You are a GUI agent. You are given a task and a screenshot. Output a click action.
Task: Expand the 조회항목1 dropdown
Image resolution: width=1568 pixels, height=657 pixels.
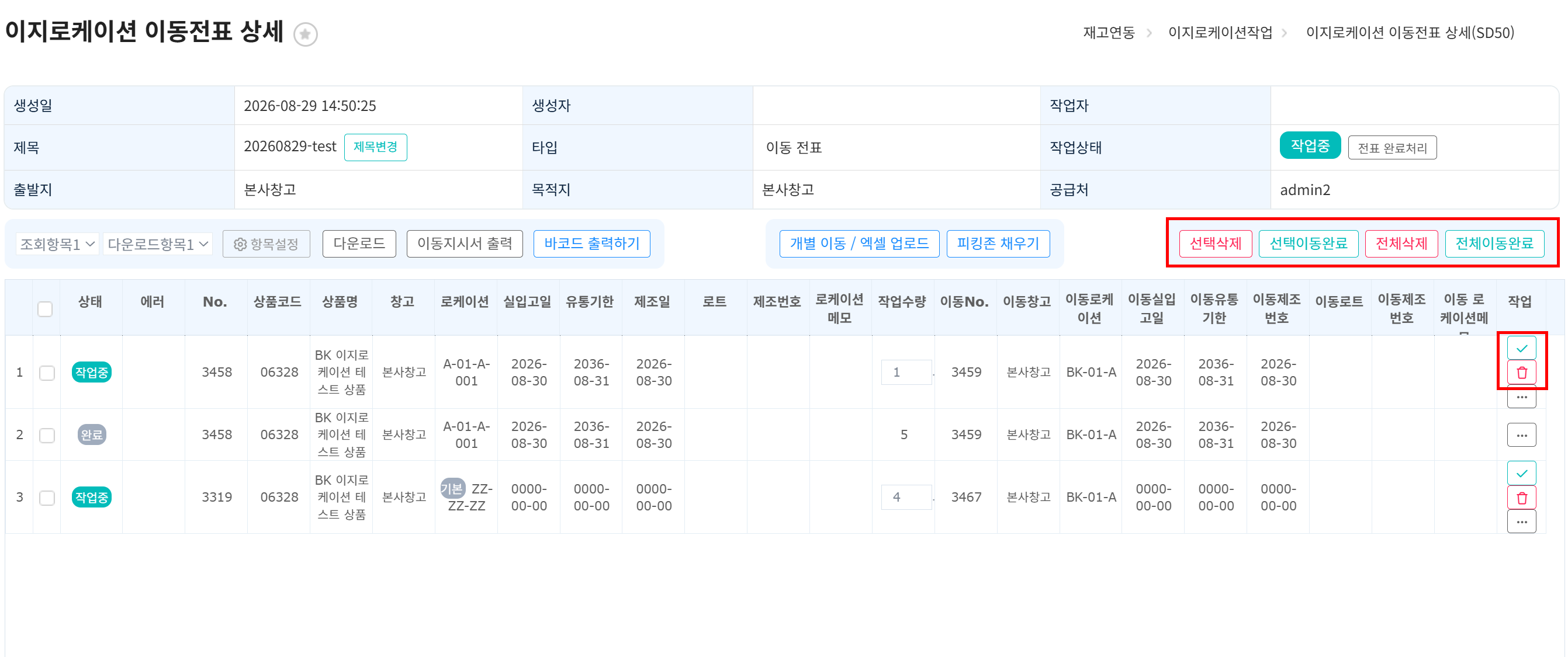coord(57,244)
